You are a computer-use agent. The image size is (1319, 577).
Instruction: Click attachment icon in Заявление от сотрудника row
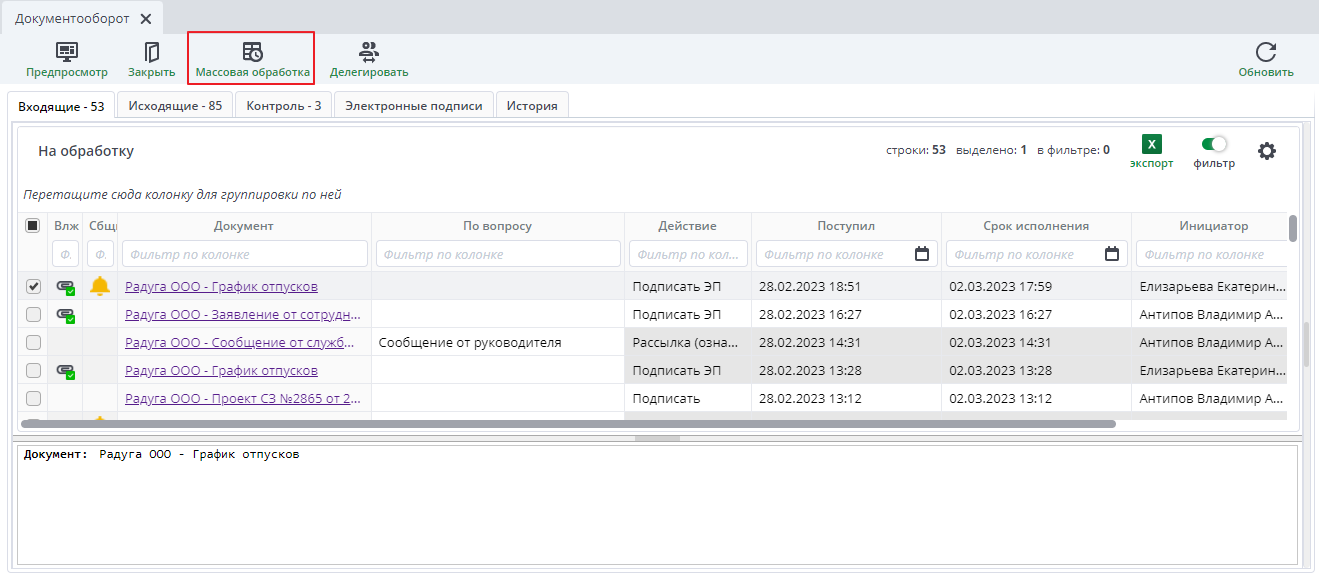point(66,315)
